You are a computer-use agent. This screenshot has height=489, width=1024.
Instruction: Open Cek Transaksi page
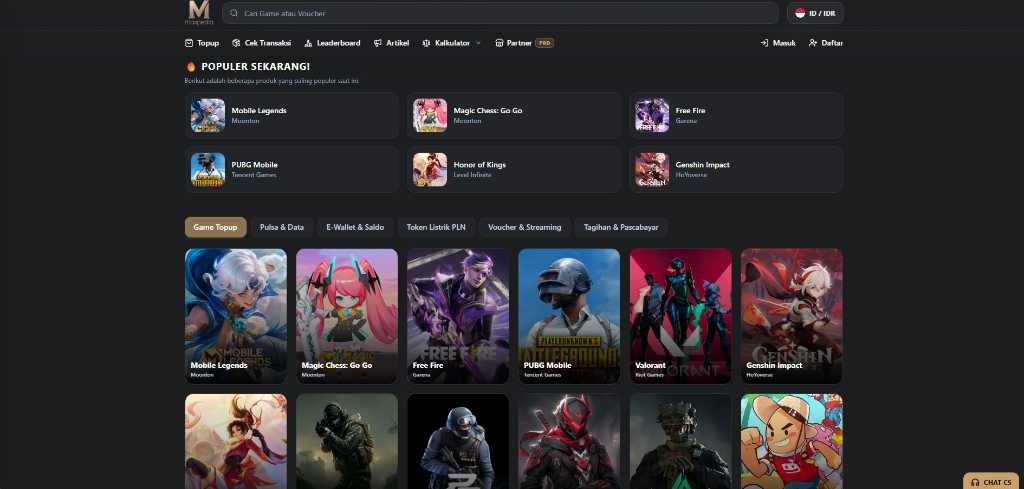coord(261,43)
